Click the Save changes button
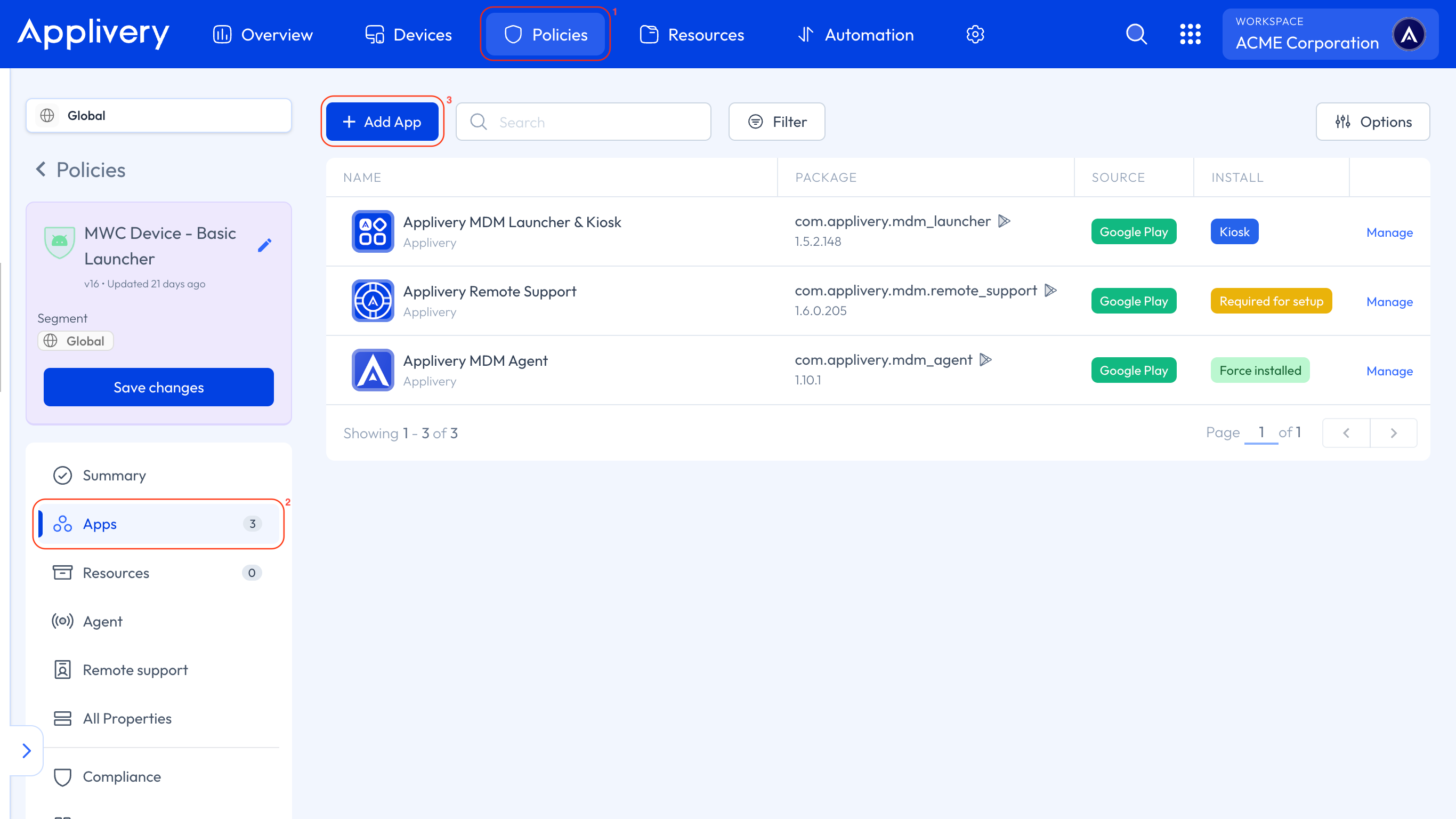Image resolution: width=1456 pixels, height=819 pixels. click(159, 388)
